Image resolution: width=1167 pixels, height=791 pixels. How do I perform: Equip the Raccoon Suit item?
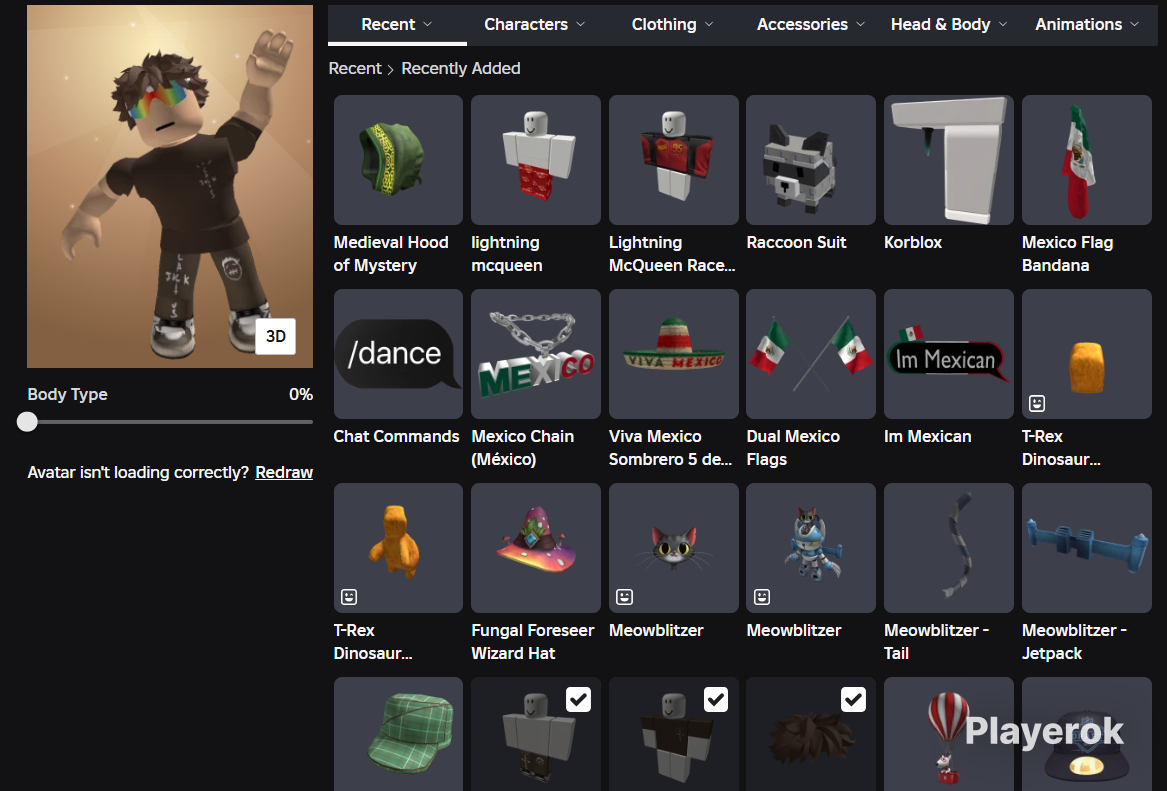[810, 160]
